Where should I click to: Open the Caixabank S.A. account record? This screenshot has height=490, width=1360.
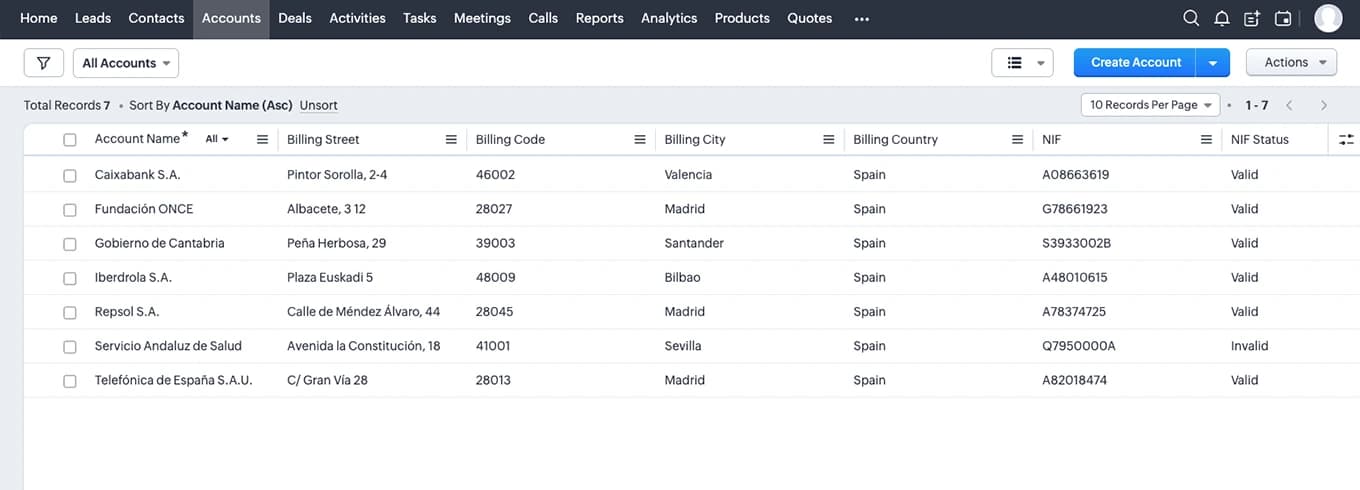pyautogui.click(x=138, y=175)
